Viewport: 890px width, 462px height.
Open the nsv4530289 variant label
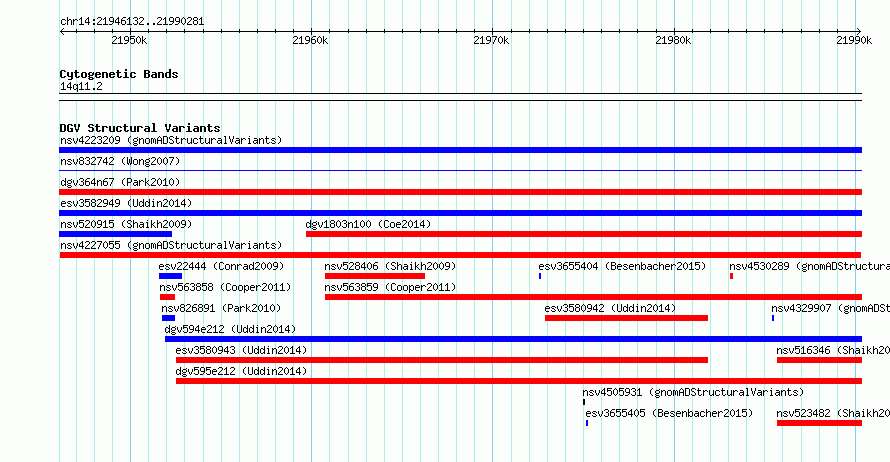coord(809,266)
